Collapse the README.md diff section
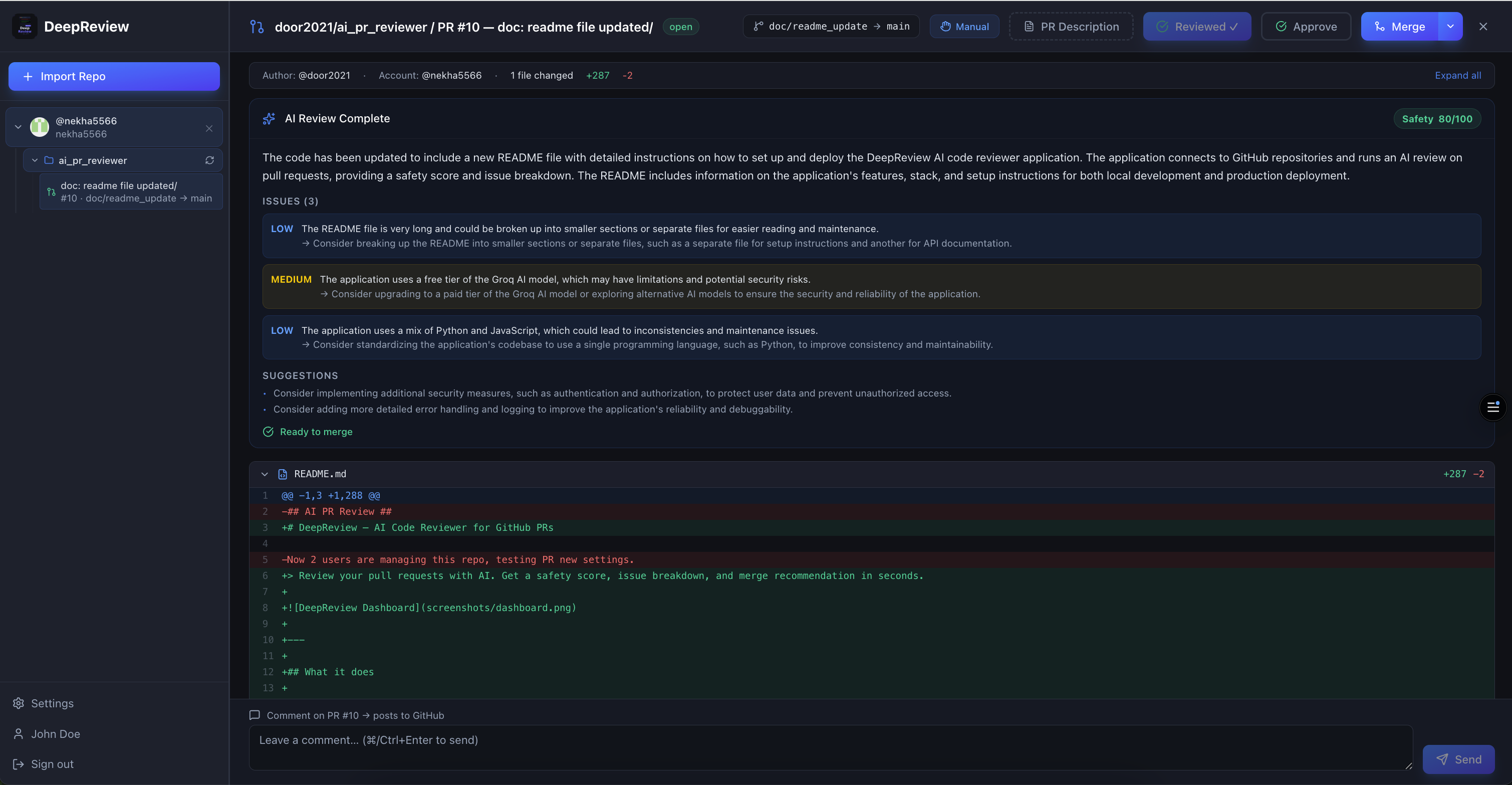 tap(265, 474)
